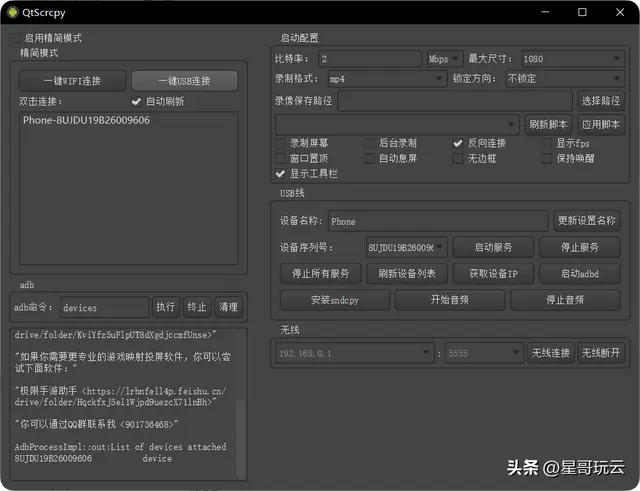
Task: Click 选择路径 button
Action: click(x=601, y=101)
